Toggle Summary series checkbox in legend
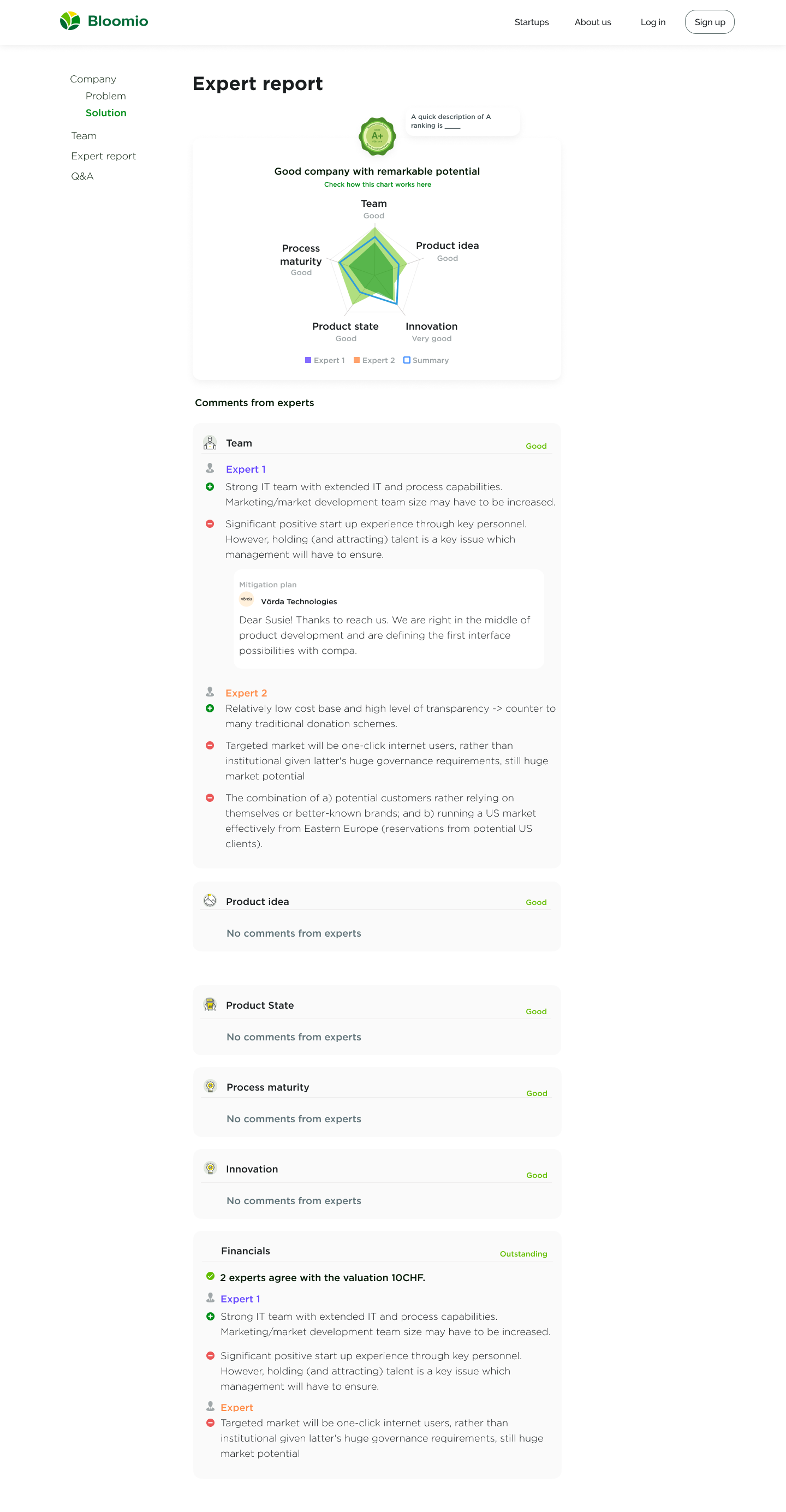 click(x=407, y=360)
